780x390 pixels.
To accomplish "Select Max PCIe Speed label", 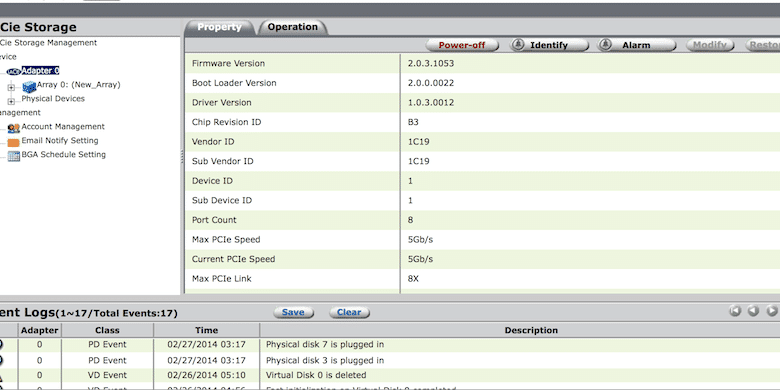I will point(226,239).
